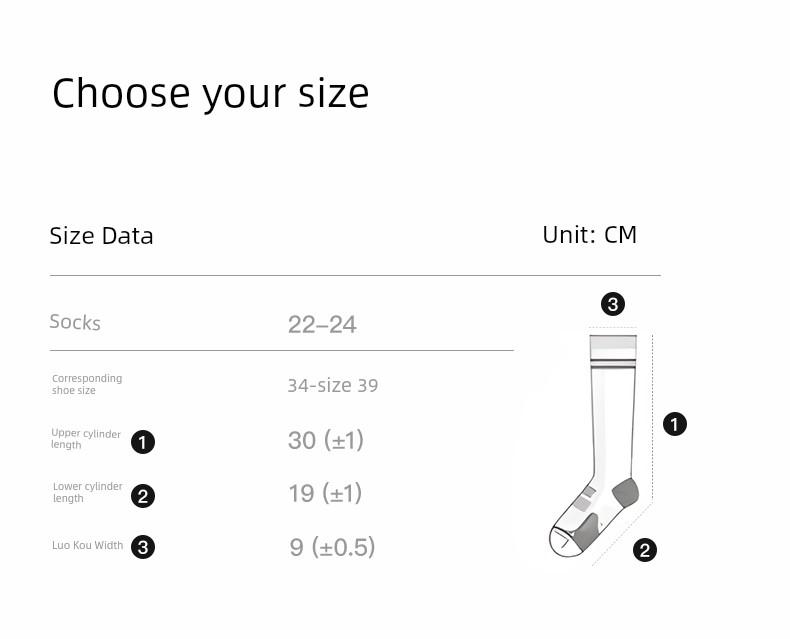Click the 'Luo Kou Width' label text
The width and height of the screenshot is (790, 639).
tap(88, 545)
